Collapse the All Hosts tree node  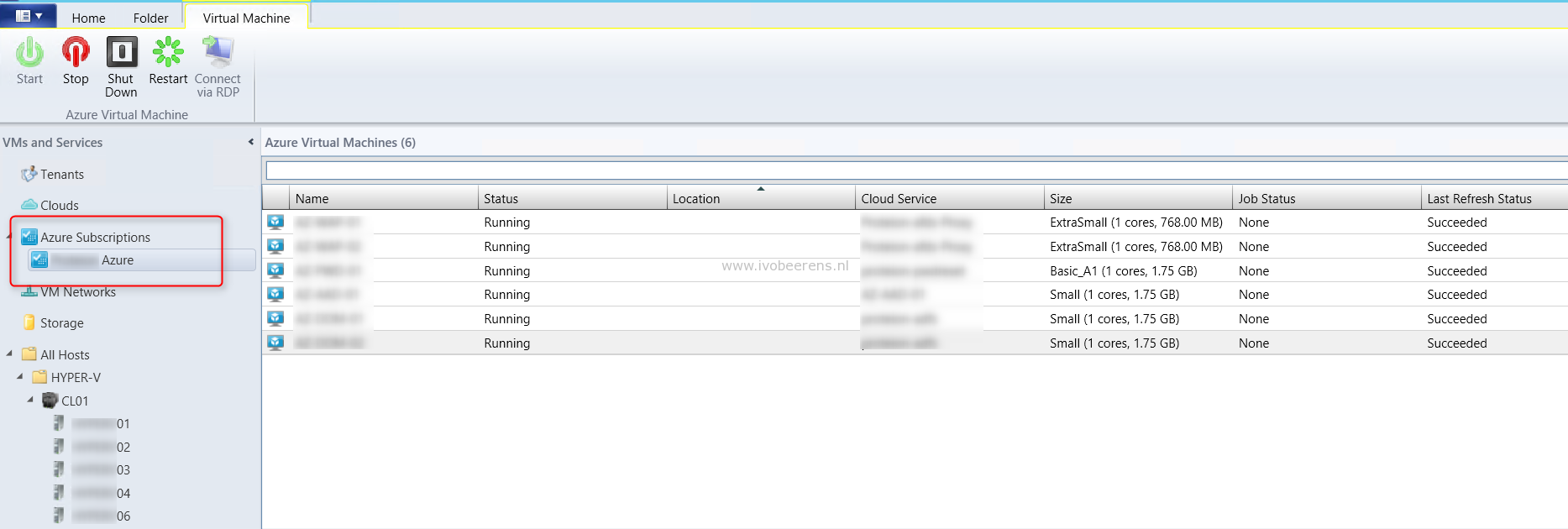(9, 354)
